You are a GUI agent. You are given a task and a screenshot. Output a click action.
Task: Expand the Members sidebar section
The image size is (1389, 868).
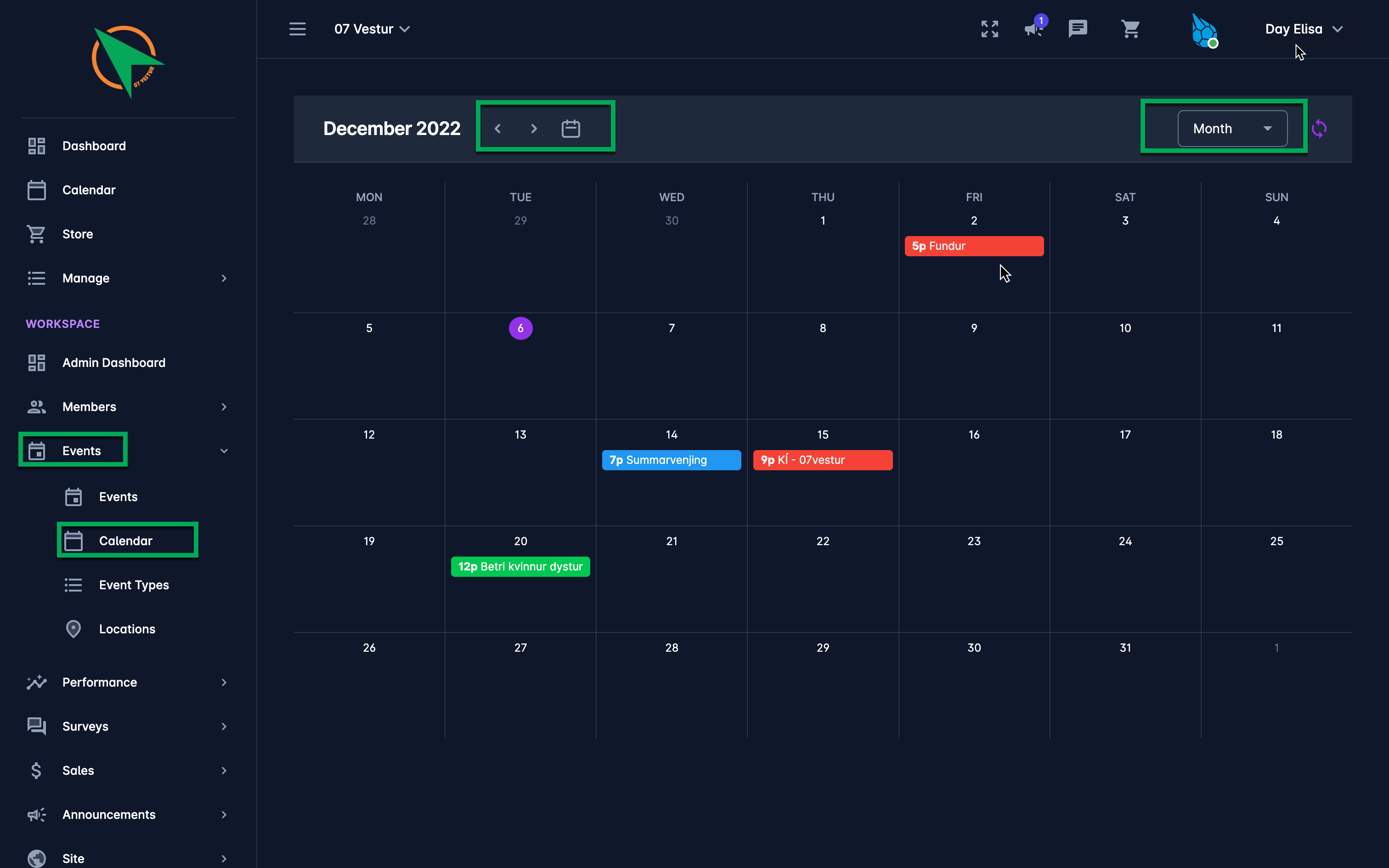pos(224,406)
